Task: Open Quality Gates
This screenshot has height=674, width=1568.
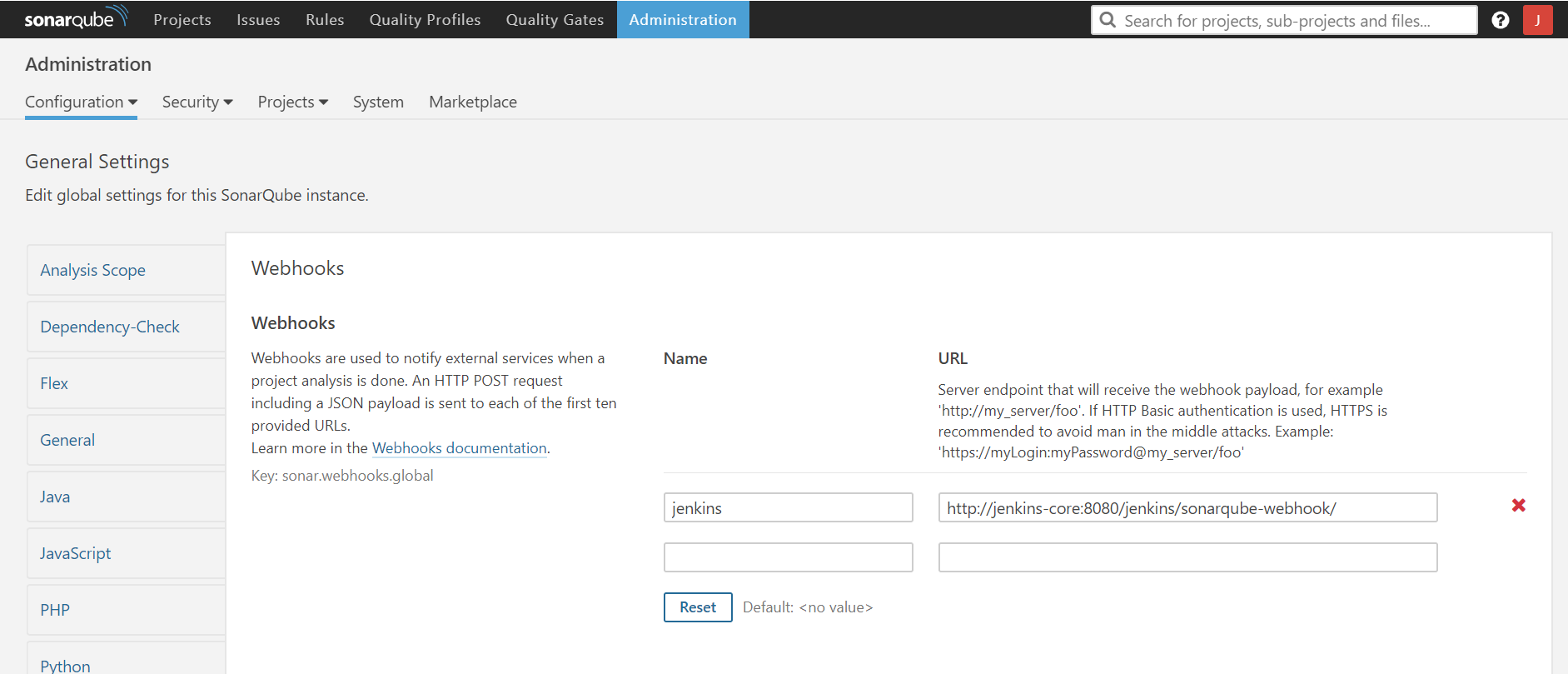Action: pos(555,19)
